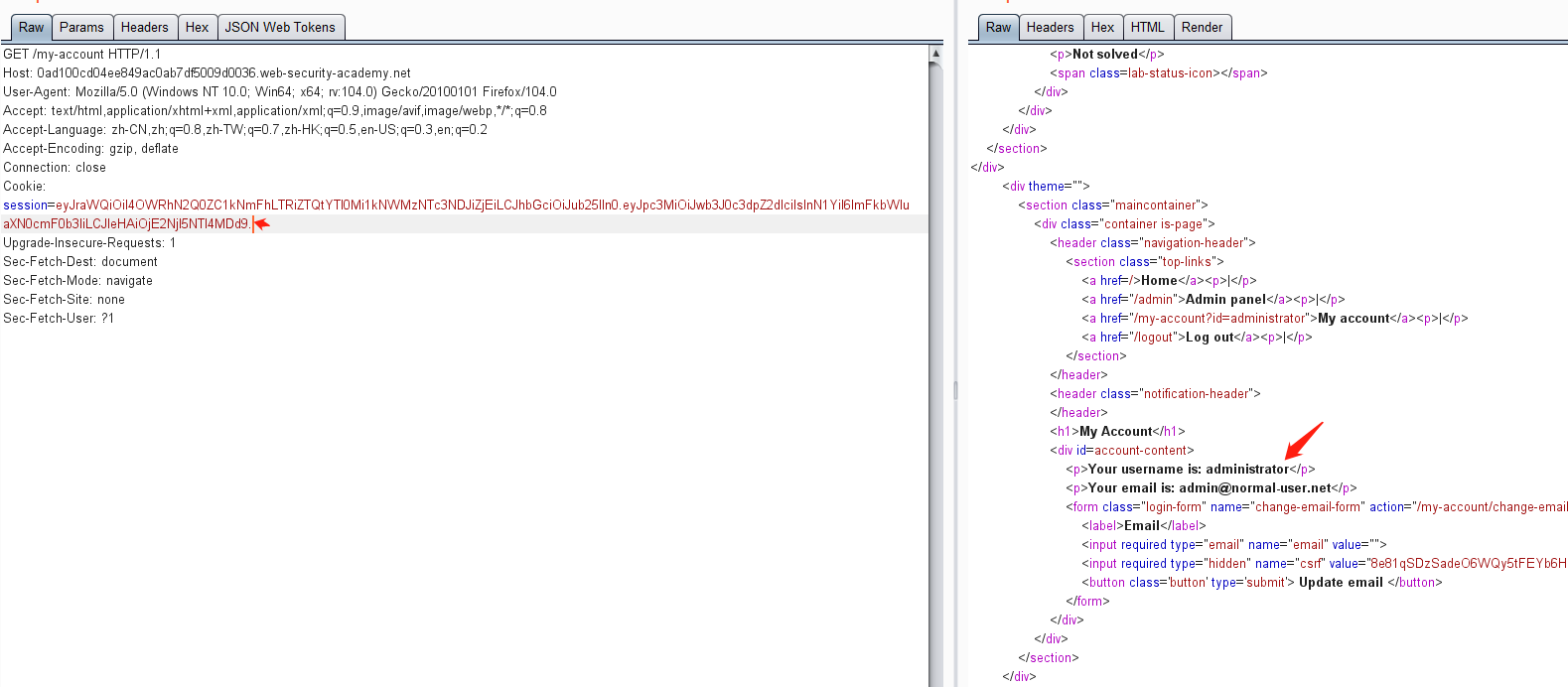The width and height of the screenshot is (1568, 687).
Task: Place cursor in the token line 'aXN0cmF0b3Ii'
Action: [127, 224]
